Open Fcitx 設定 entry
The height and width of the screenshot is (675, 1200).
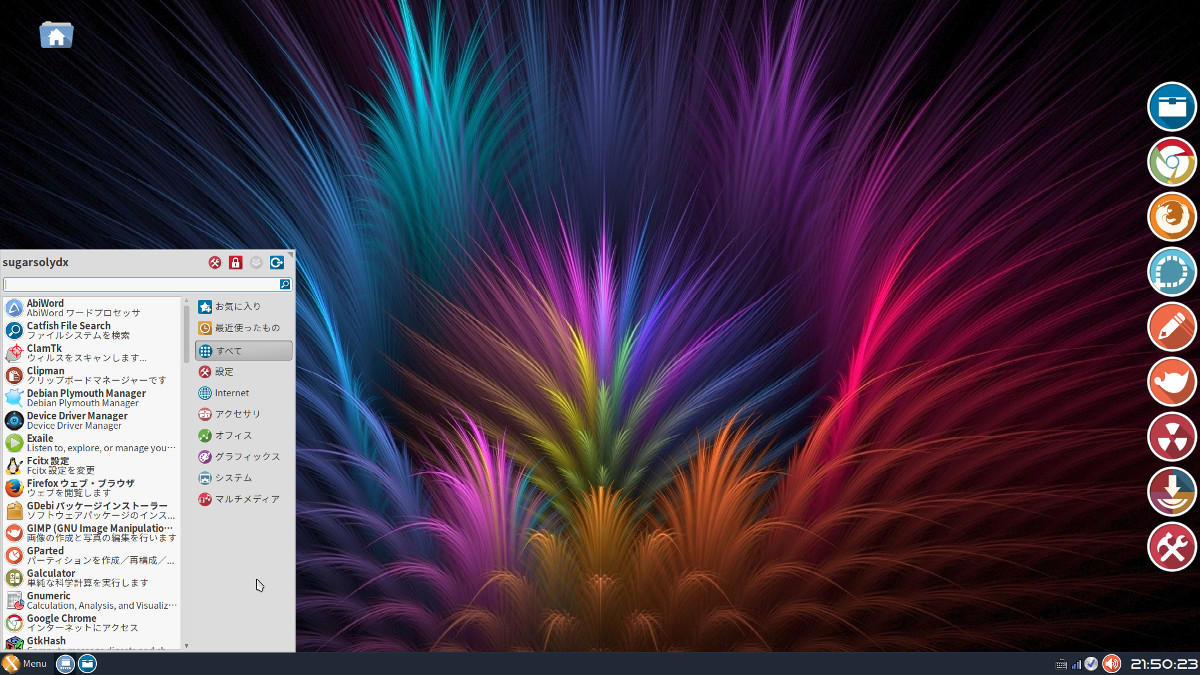pos(91,465)
